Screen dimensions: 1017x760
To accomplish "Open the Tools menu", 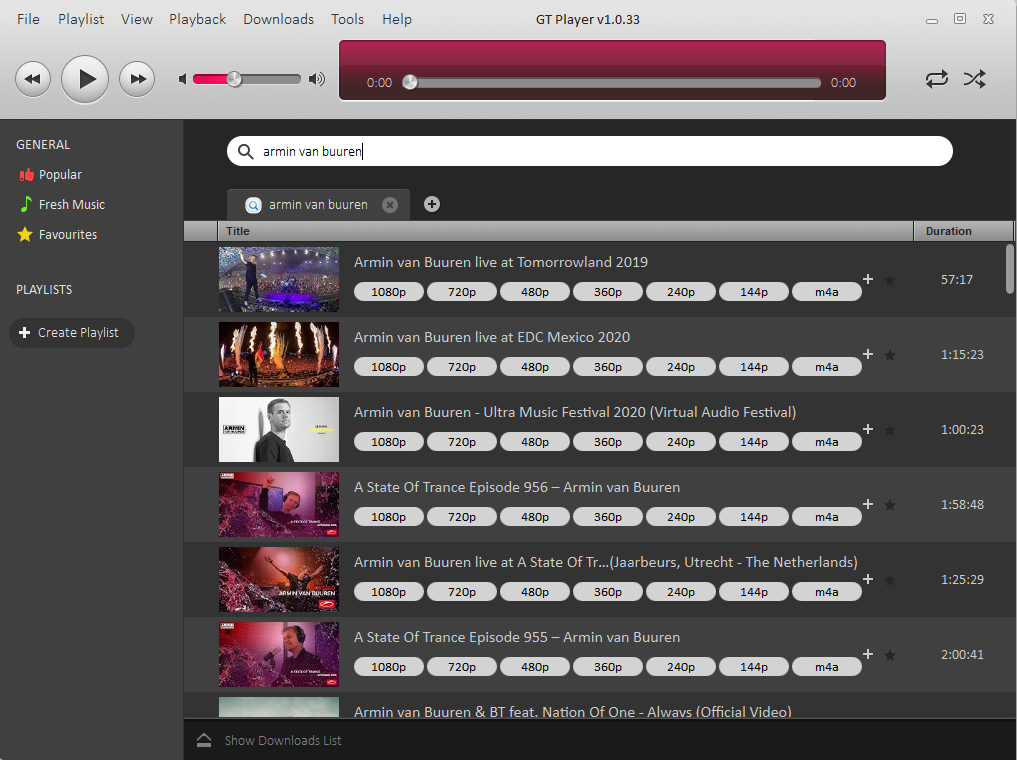I will pos(347,19).
